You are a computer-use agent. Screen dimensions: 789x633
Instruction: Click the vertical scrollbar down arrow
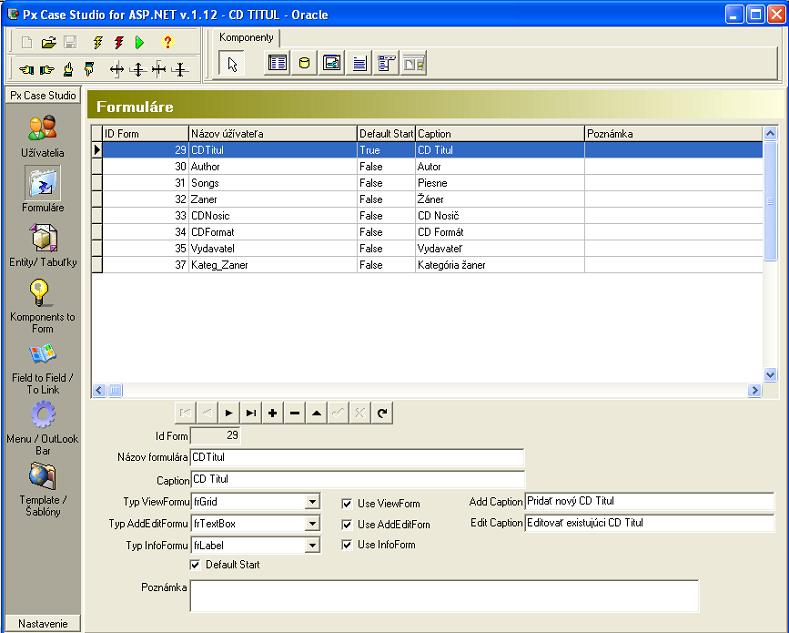click(770, 375)
